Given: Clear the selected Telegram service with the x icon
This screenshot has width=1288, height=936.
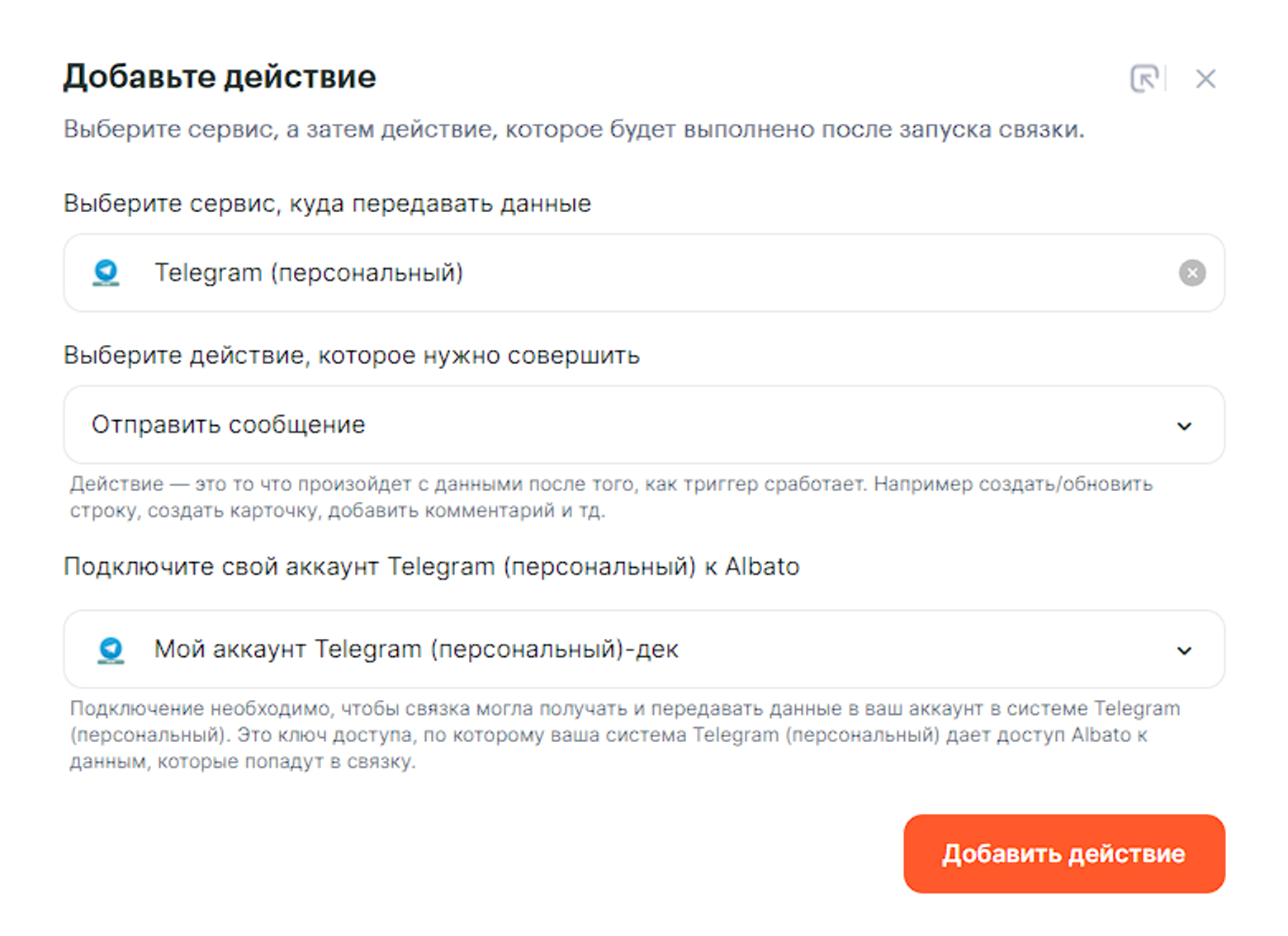Looking at the screenshot, I should [1191, 273].
